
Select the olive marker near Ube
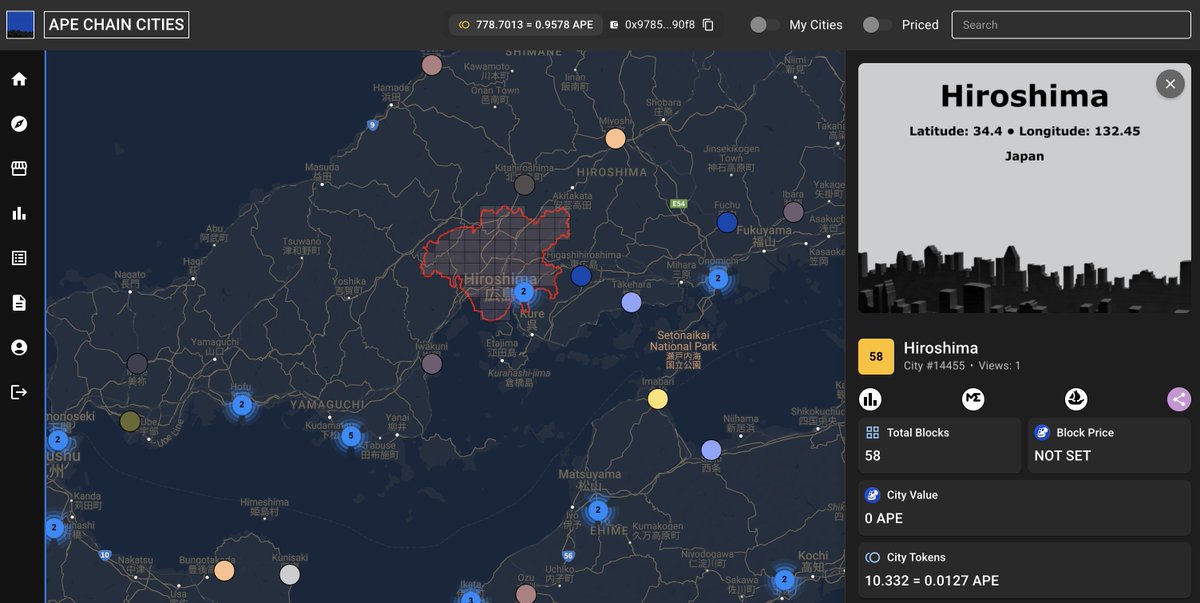tap(129, 421)
